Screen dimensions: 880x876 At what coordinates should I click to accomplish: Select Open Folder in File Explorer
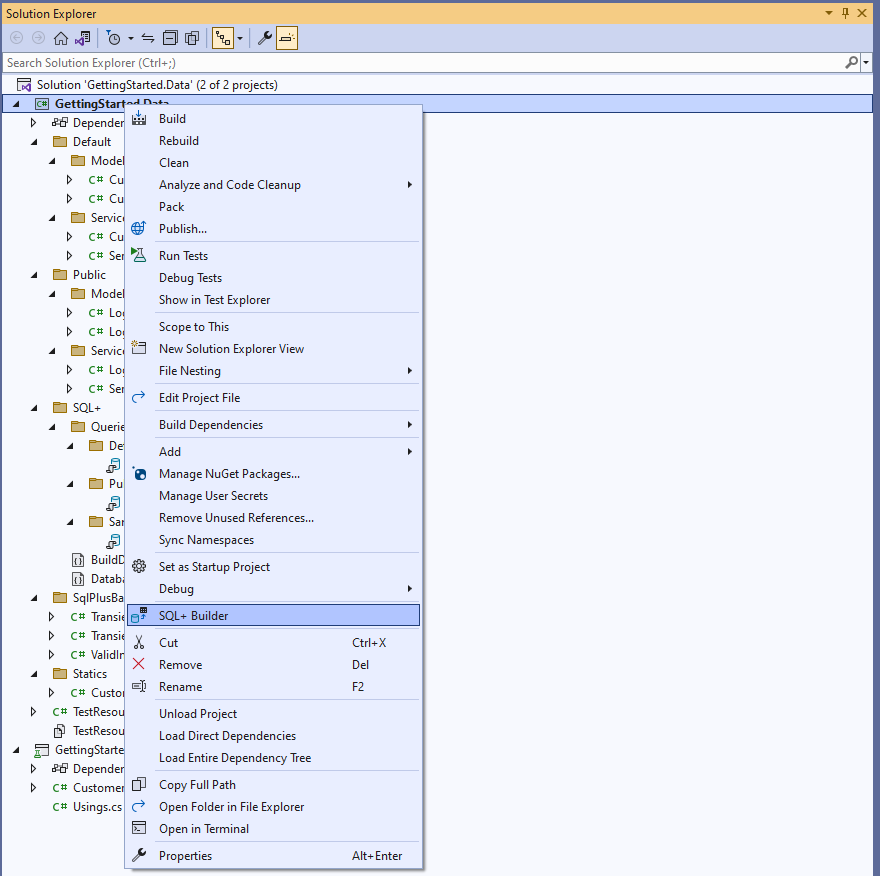pyautogui.click(x=273, y=807)
